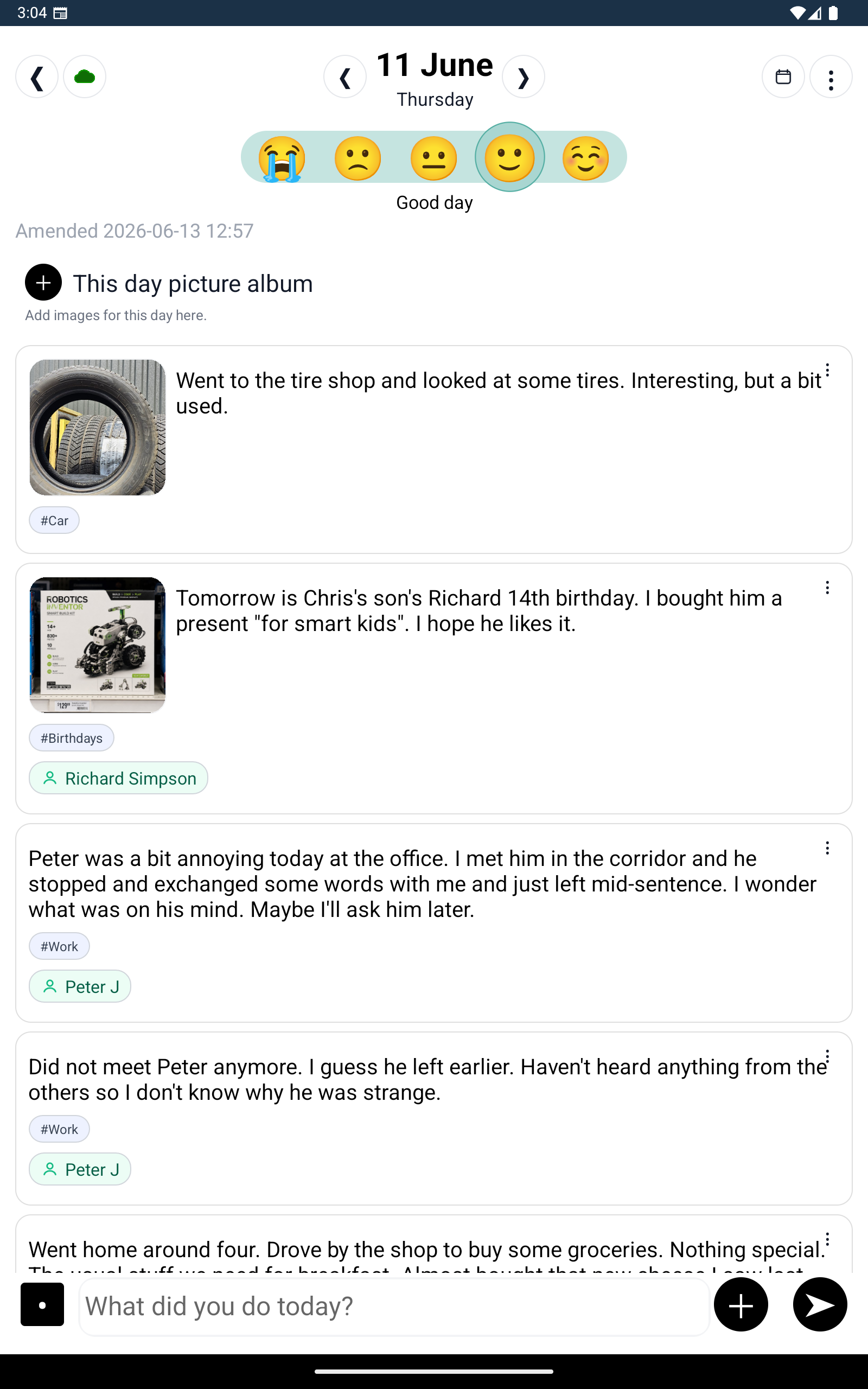Go back using the top-left arrow
The image size is (868, 1389).
pos(37,77)
